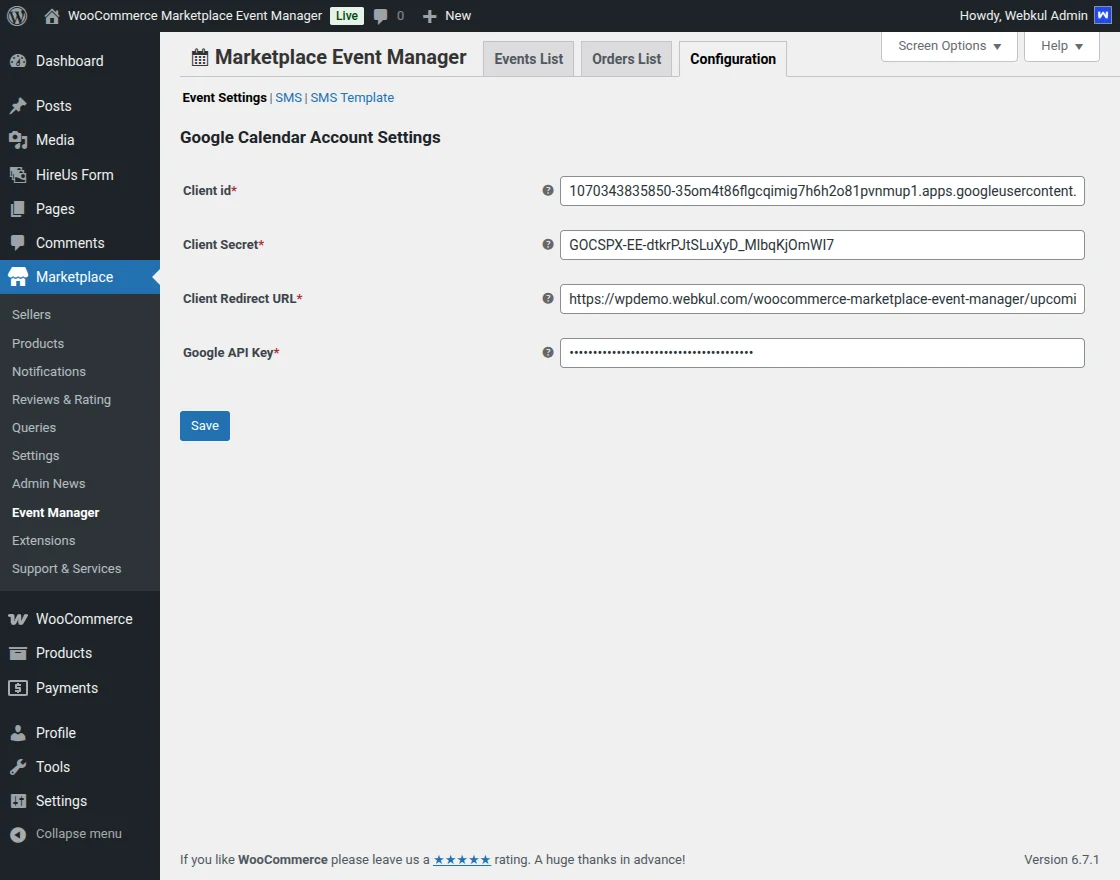Open the comments bubble in the top bar
The image size is (1120, 880).
click(383, 15)
